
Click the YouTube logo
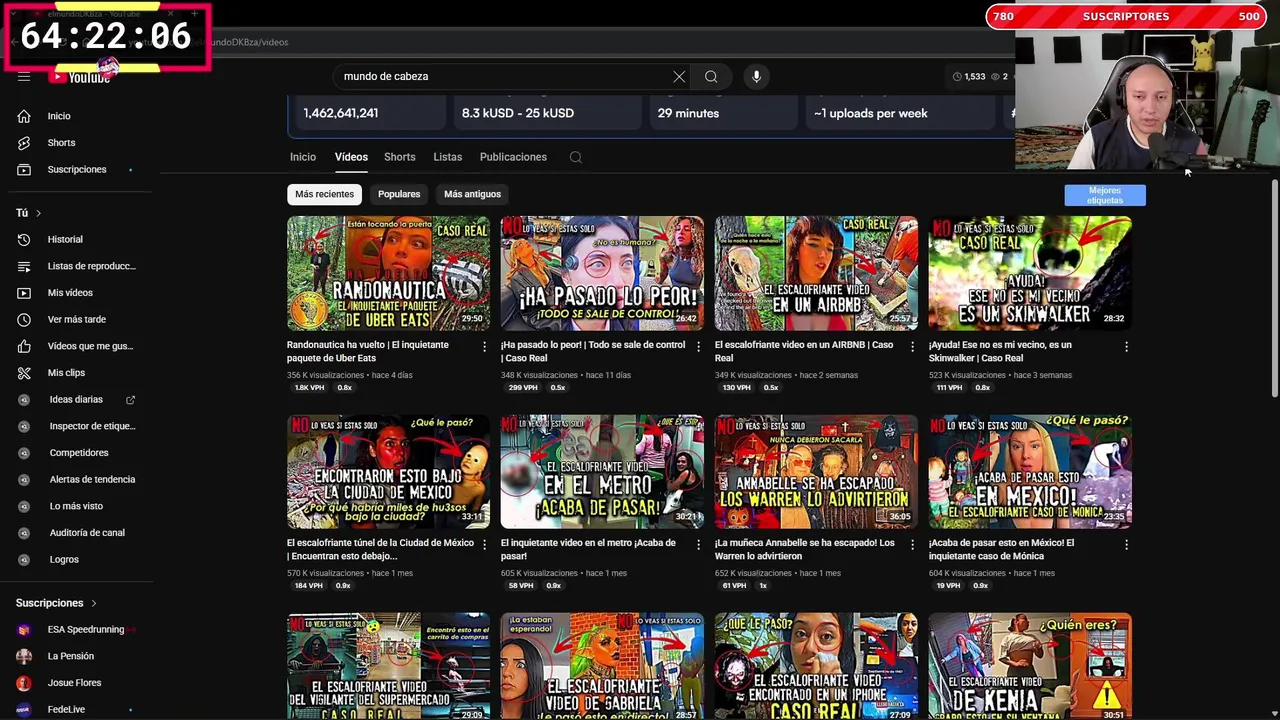[80, 77]
